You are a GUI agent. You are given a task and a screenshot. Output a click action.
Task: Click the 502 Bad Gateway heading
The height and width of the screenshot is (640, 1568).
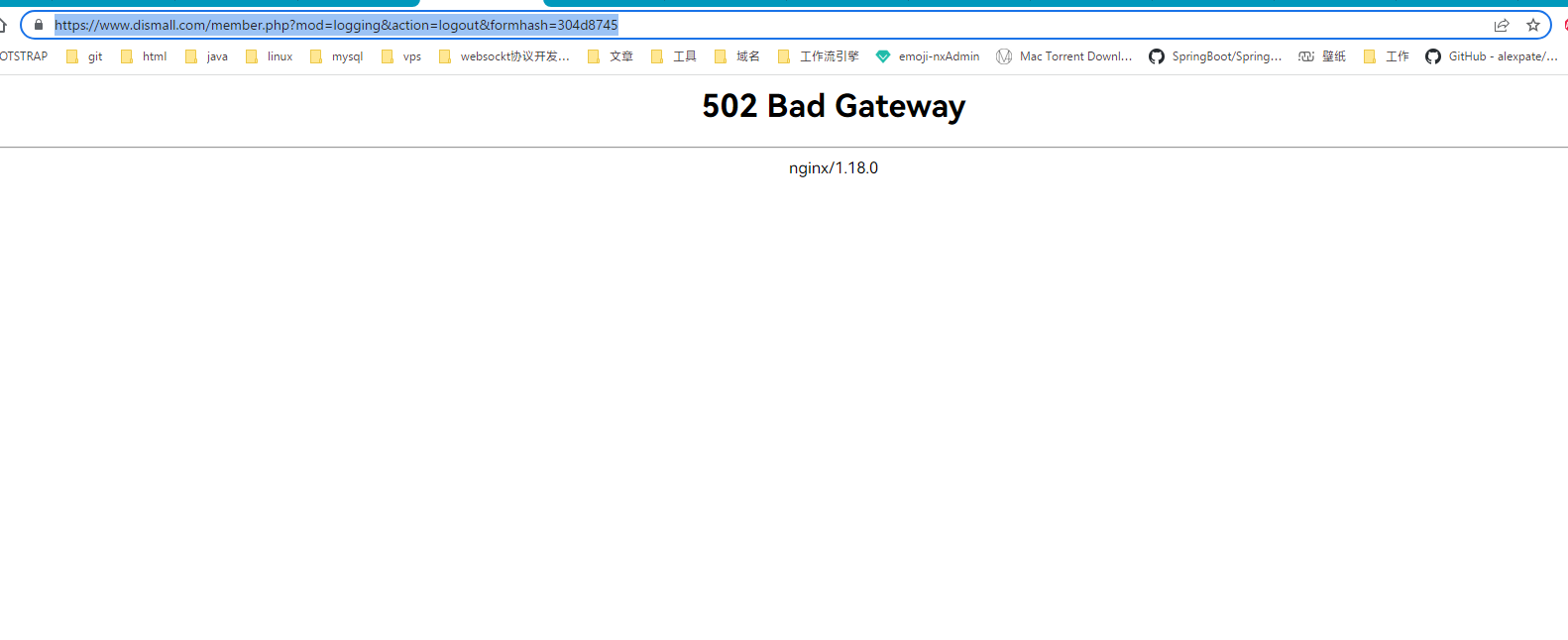click(x=834, y=106)
